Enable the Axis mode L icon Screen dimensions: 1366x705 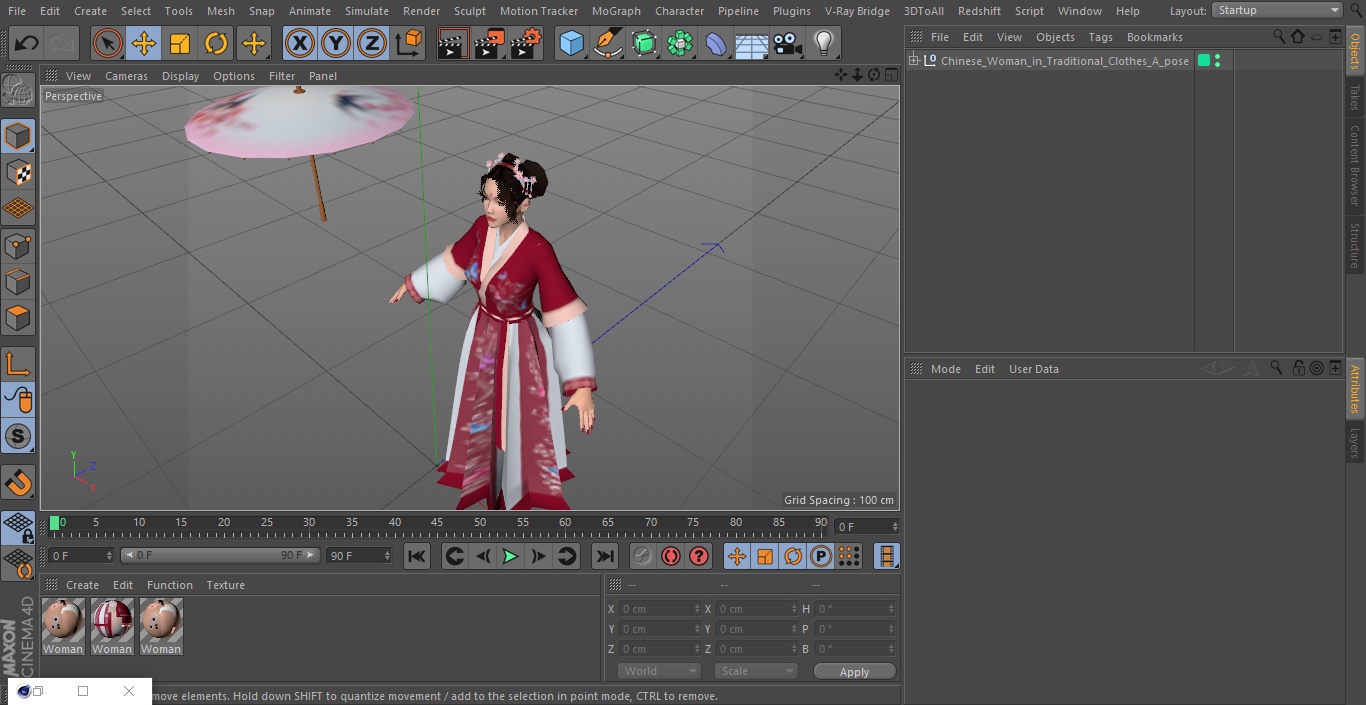pyautogui.click(x=18, y=364)
